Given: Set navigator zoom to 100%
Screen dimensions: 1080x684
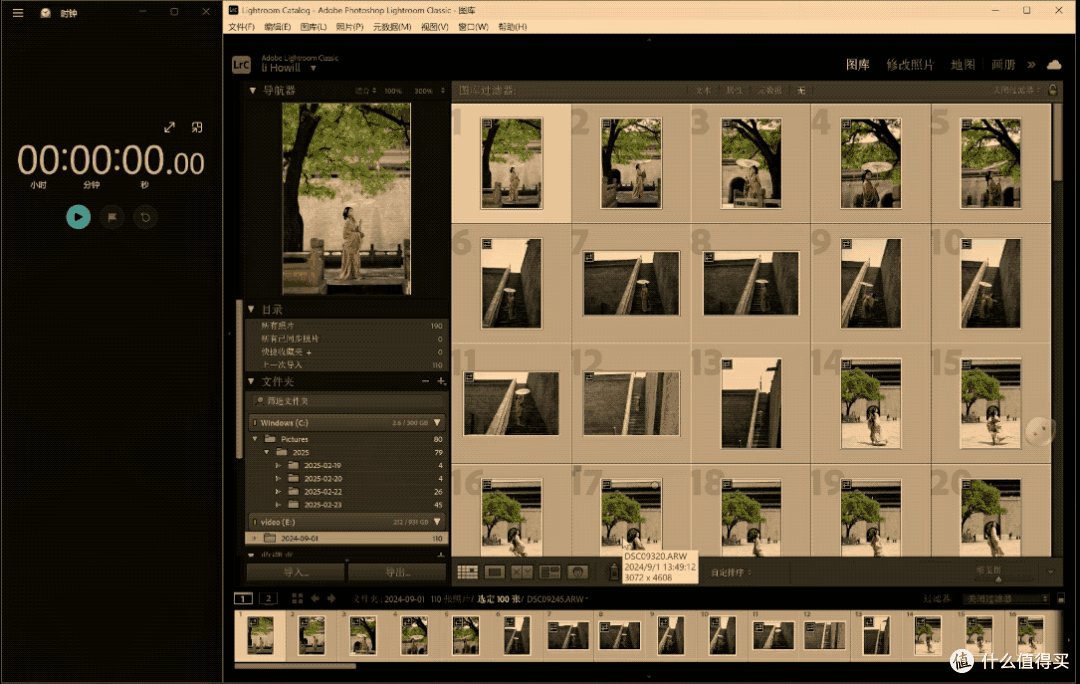Looking at the screenshot, I should point(393,91).
